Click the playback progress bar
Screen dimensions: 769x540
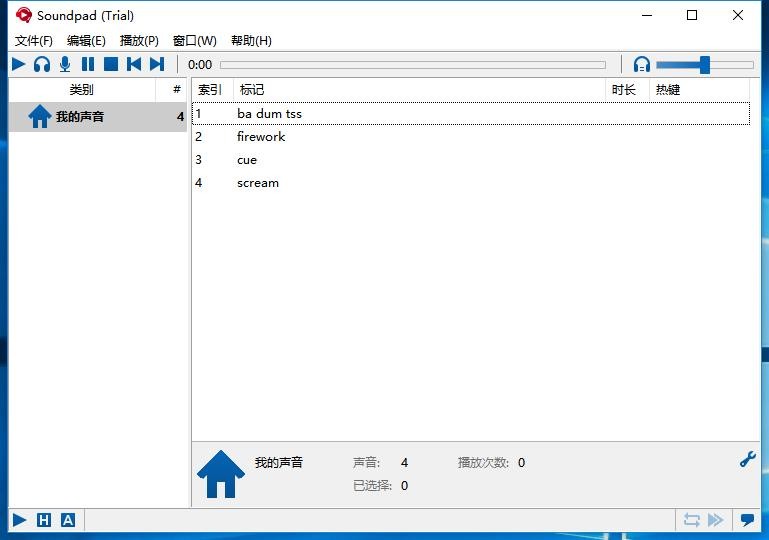[x=413, y=65]
